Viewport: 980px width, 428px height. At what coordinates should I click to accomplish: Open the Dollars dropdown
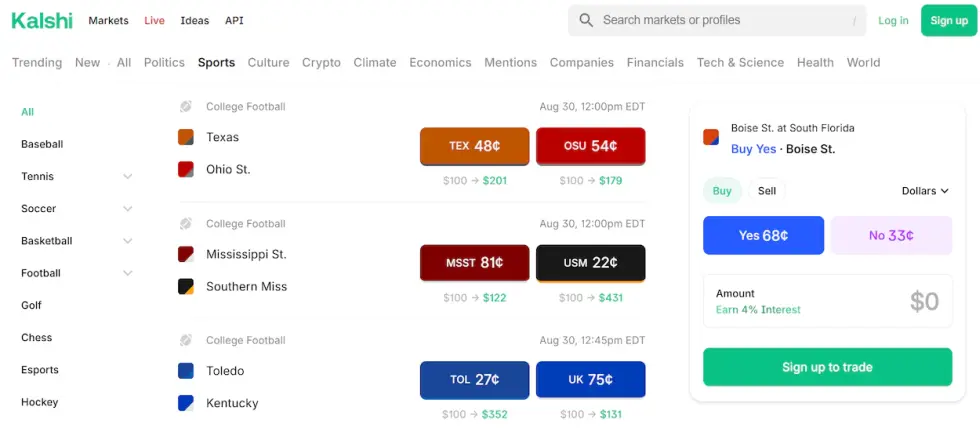[x=925, y=191]
